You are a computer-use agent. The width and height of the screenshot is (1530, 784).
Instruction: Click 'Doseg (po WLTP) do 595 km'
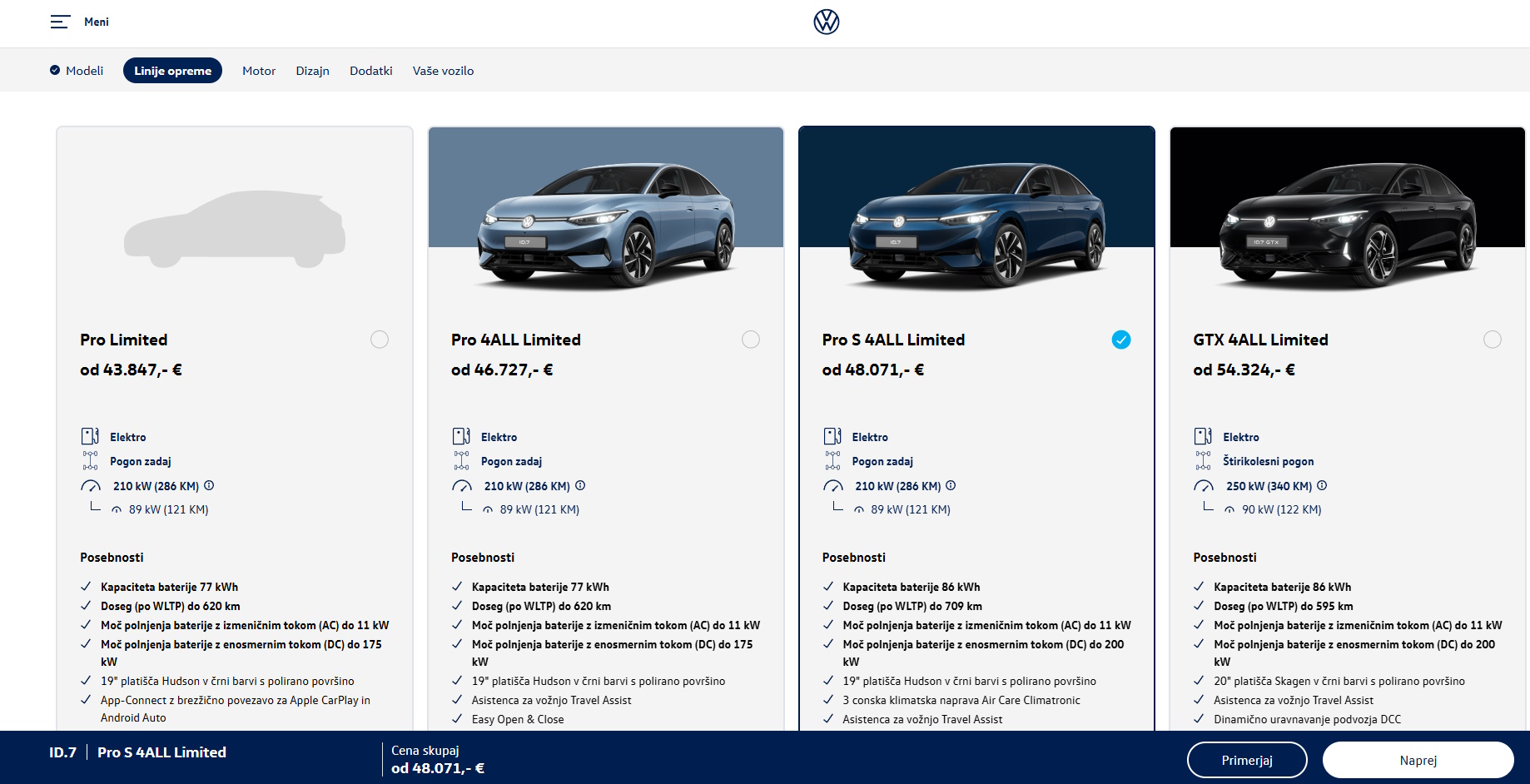tap(1284, 606)
